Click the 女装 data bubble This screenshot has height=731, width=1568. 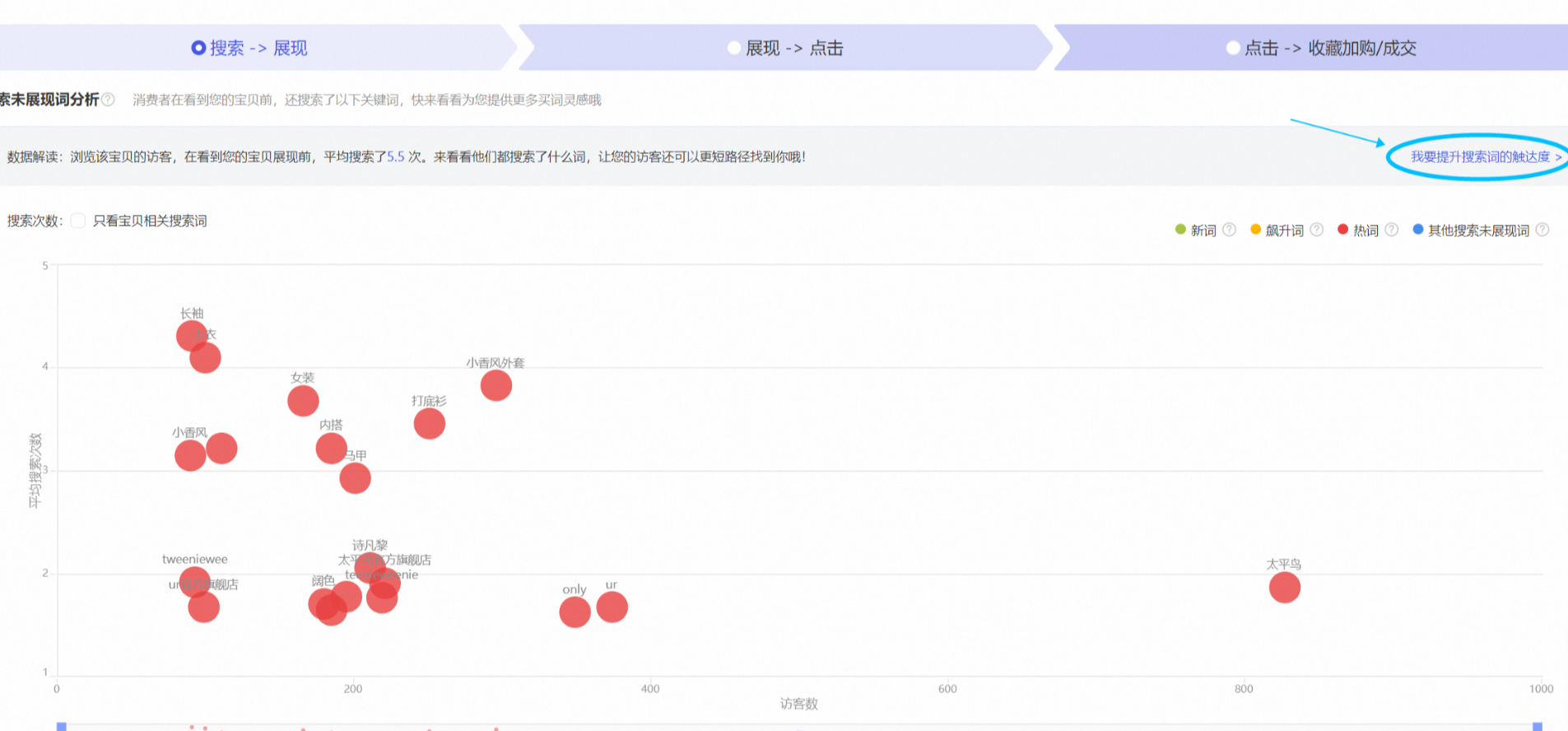(x=303, y=401)
